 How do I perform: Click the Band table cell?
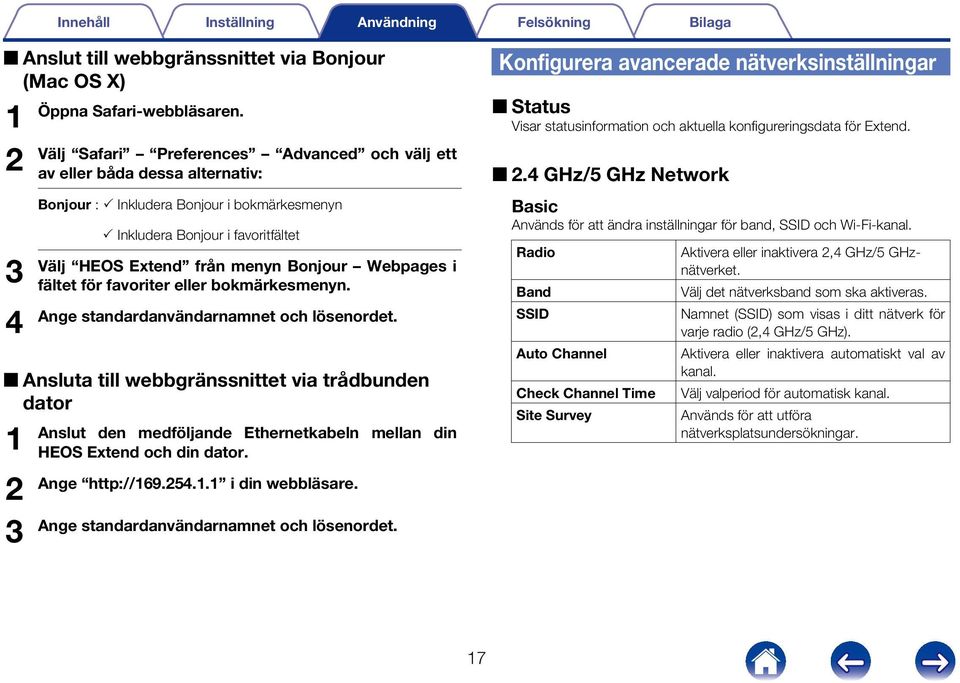pos(594,292)
